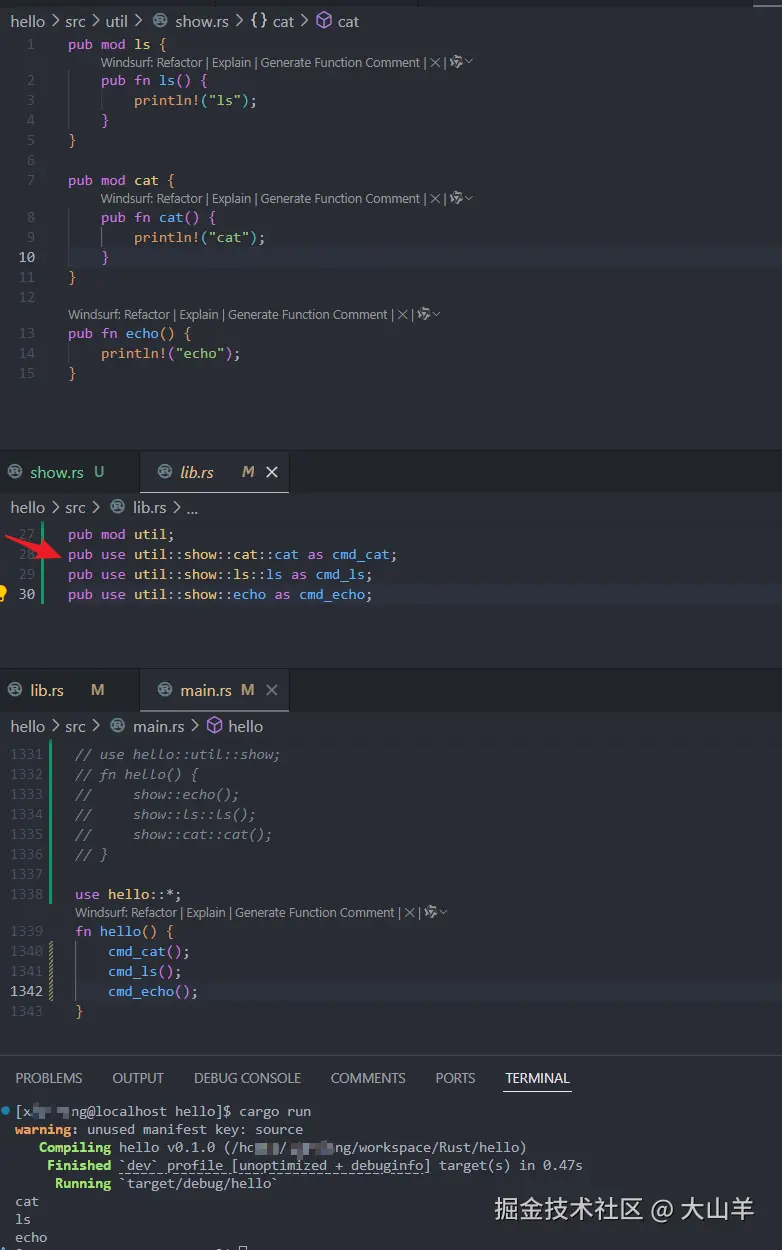Screen dimensions: 782x1250
Task: Click Generate Function Comment above fn echo
Action: pyautogui.click(x=308, y=314)
